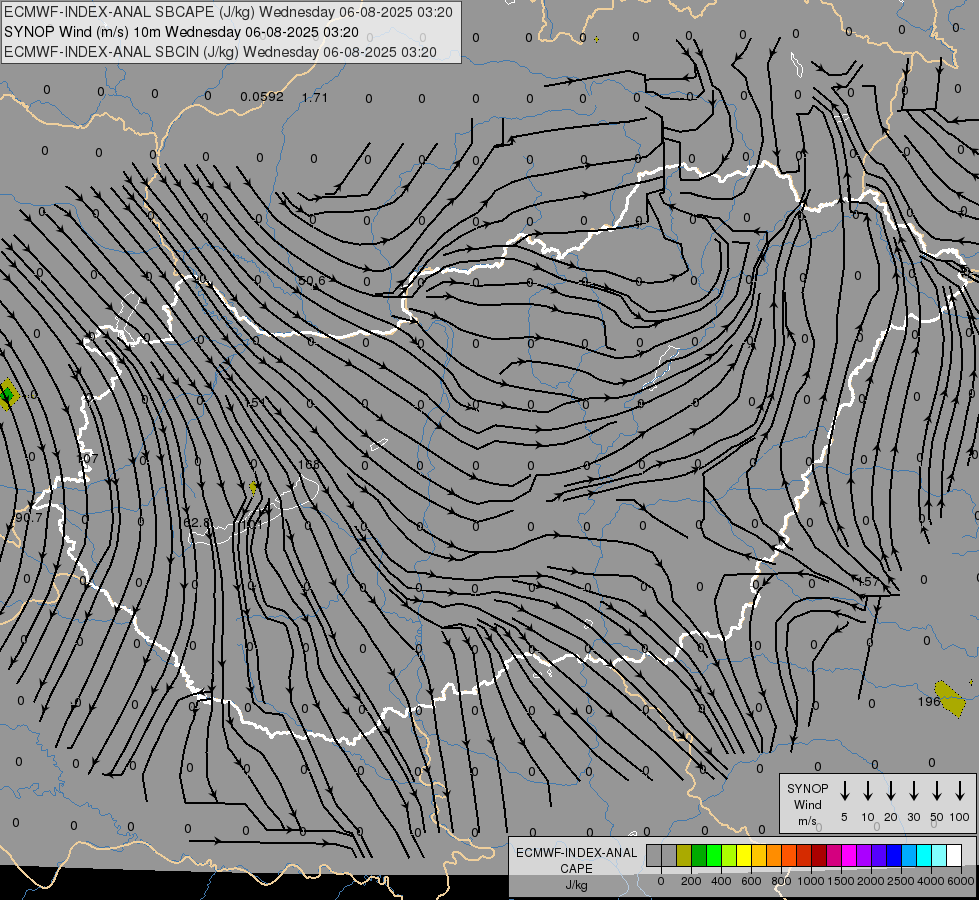Click the 2500 tick label on CAPE scale
The width and height of the screenshot is (979, 900).
tap(901, 881)
